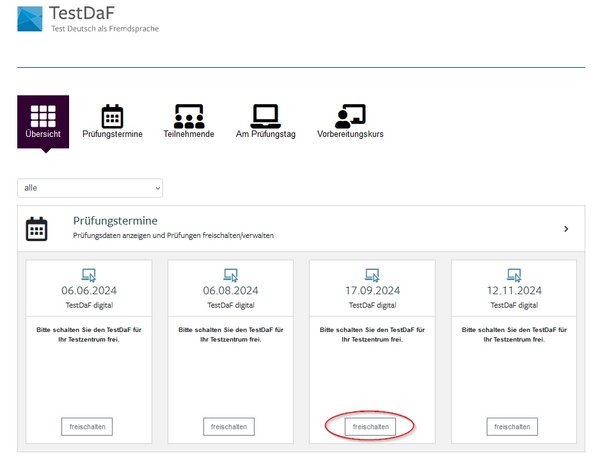
Task: Click freischalten for the 06.06.2024 exam
Action: click(87, 427)
